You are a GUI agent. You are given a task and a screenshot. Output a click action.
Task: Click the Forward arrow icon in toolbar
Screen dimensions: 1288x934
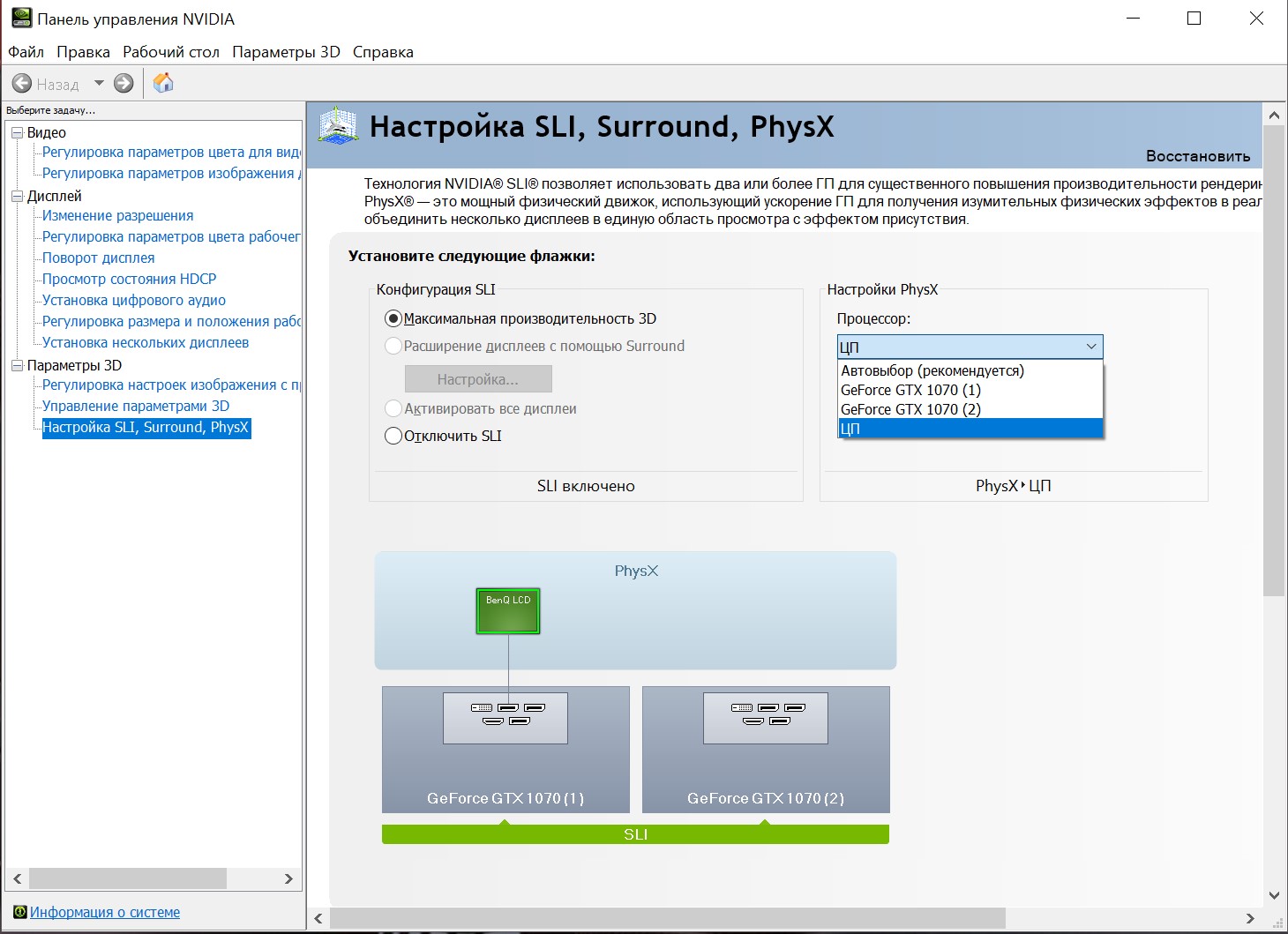pos(124,84)
